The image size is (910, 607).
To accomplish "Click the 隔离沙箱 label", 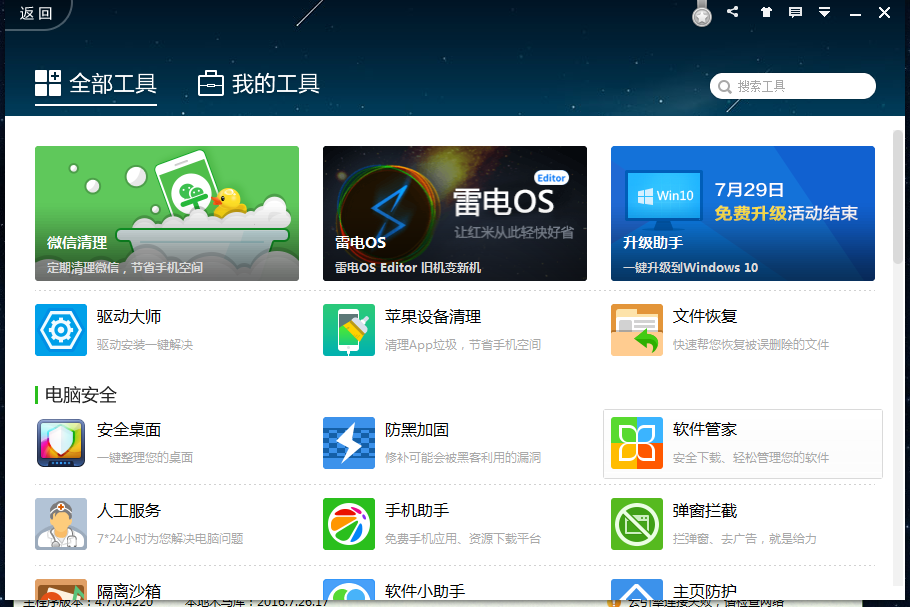I will point(129,591).
